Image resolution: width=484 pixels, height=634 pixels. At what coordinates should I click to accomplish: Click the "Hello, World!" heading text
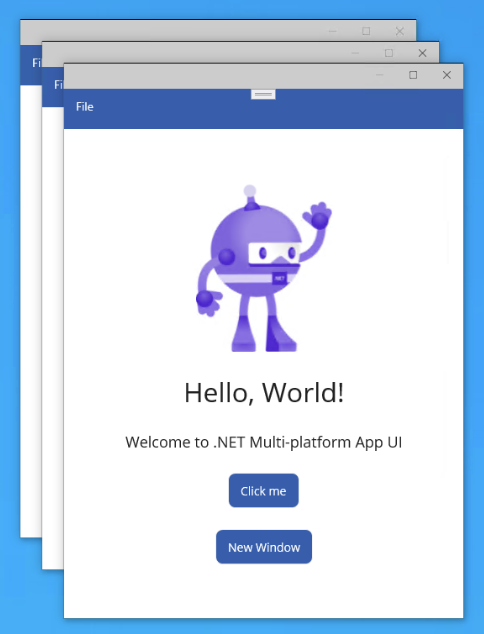(x=264, y=393)
